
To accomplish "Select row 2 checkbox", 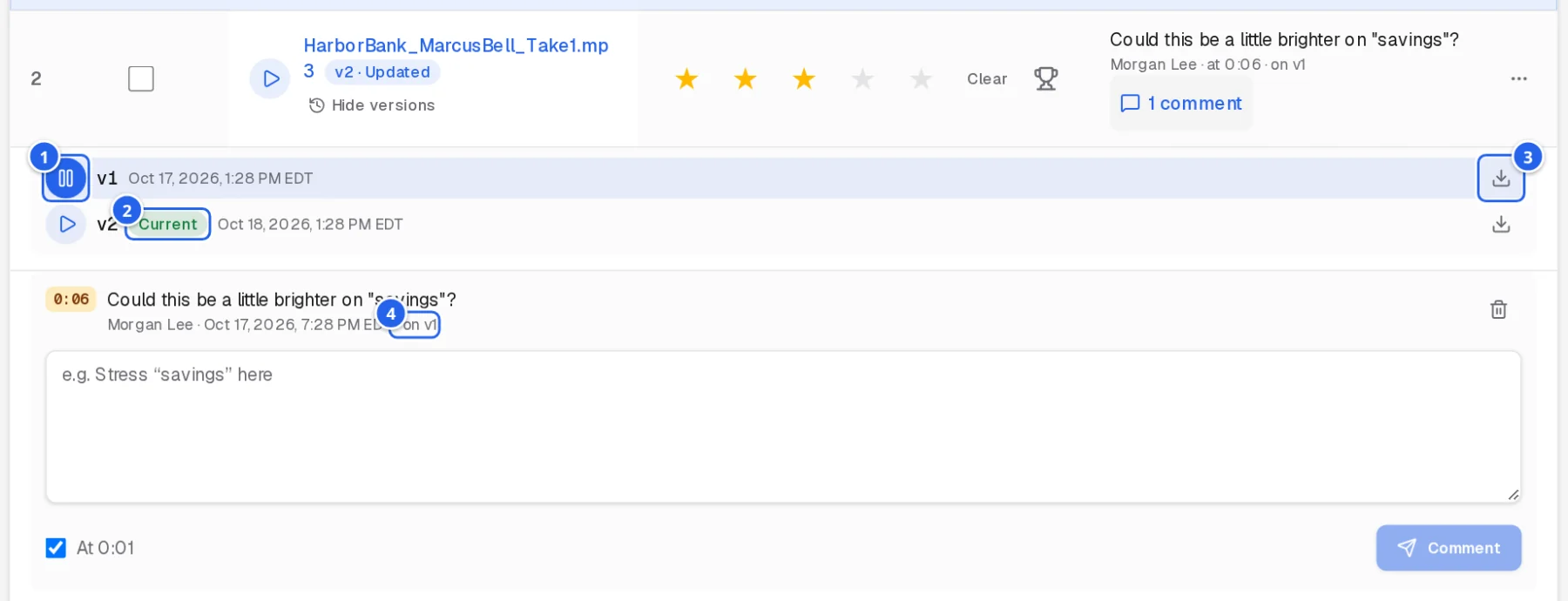I will [141, 78].
